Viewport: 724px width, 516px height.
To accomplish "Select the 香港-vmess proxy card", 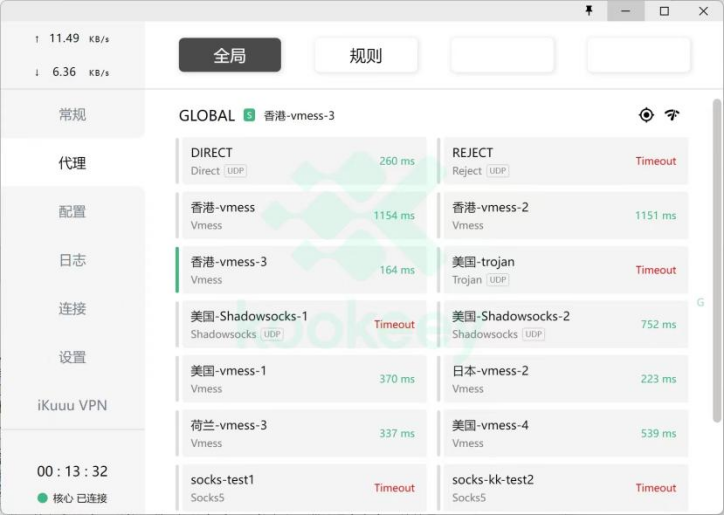I will tap(302, 216).
